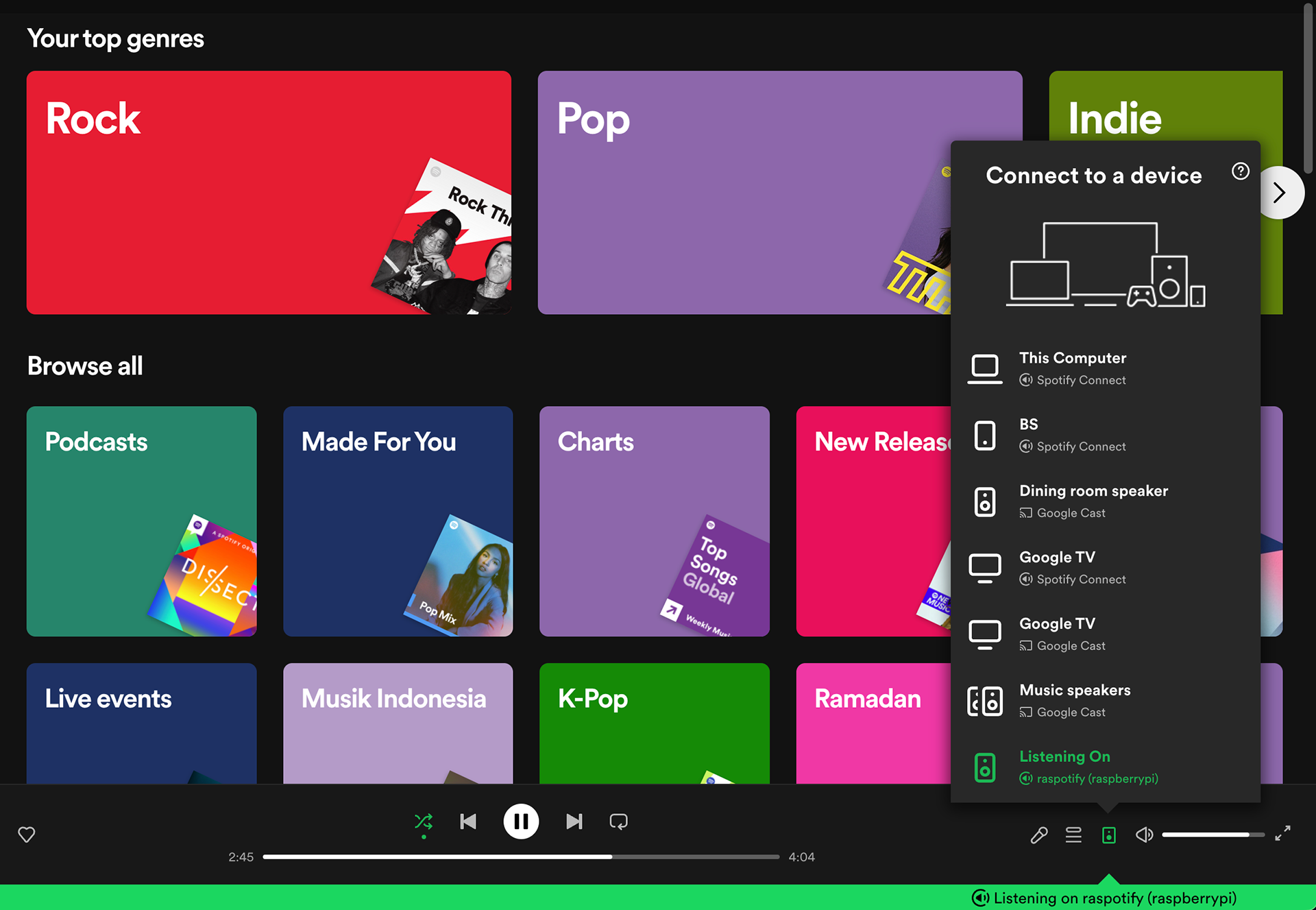Click the green Listening on raspotify bar
The image size is (1316, 910).
(x=658, y=898)
